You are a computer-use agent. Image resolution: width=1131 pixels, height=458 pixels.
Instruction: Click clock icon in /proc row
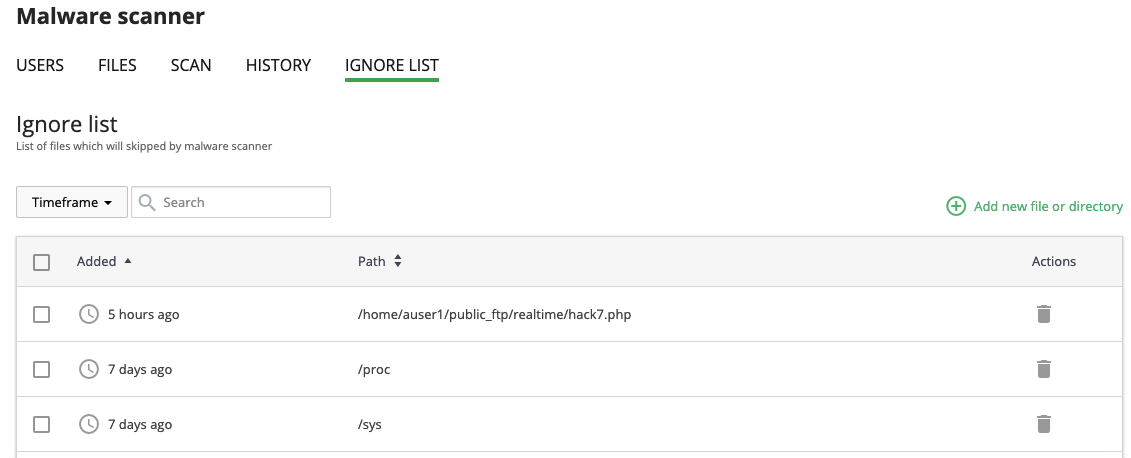coord(89,369)
